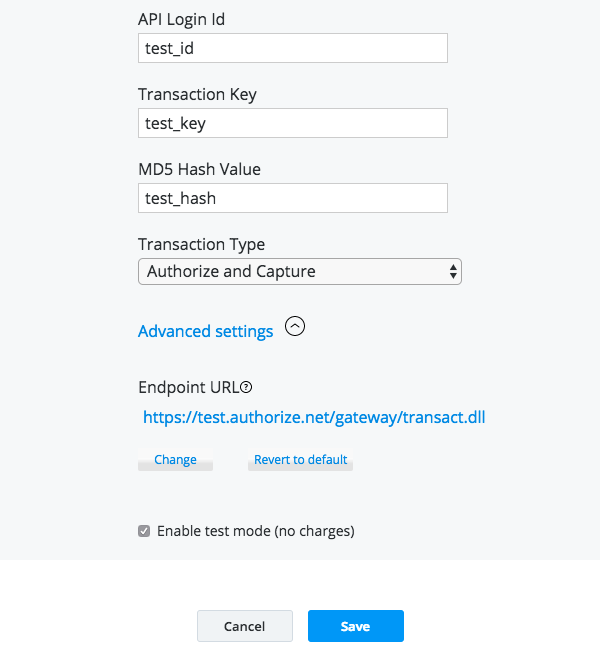This screenshot has width=600, height=655.
Task: Click the up-down arrows on Transaction Type select
Action: pyautogui.click(x=453, y=271)
